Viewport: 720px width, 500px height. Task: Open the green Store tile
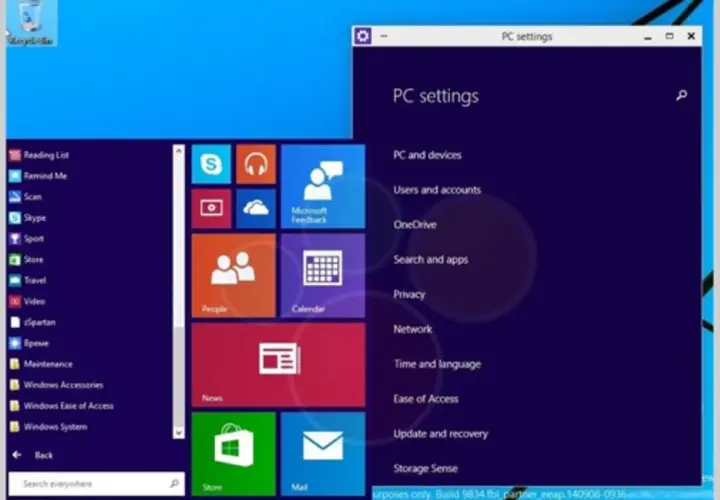[x=234, y=454]
